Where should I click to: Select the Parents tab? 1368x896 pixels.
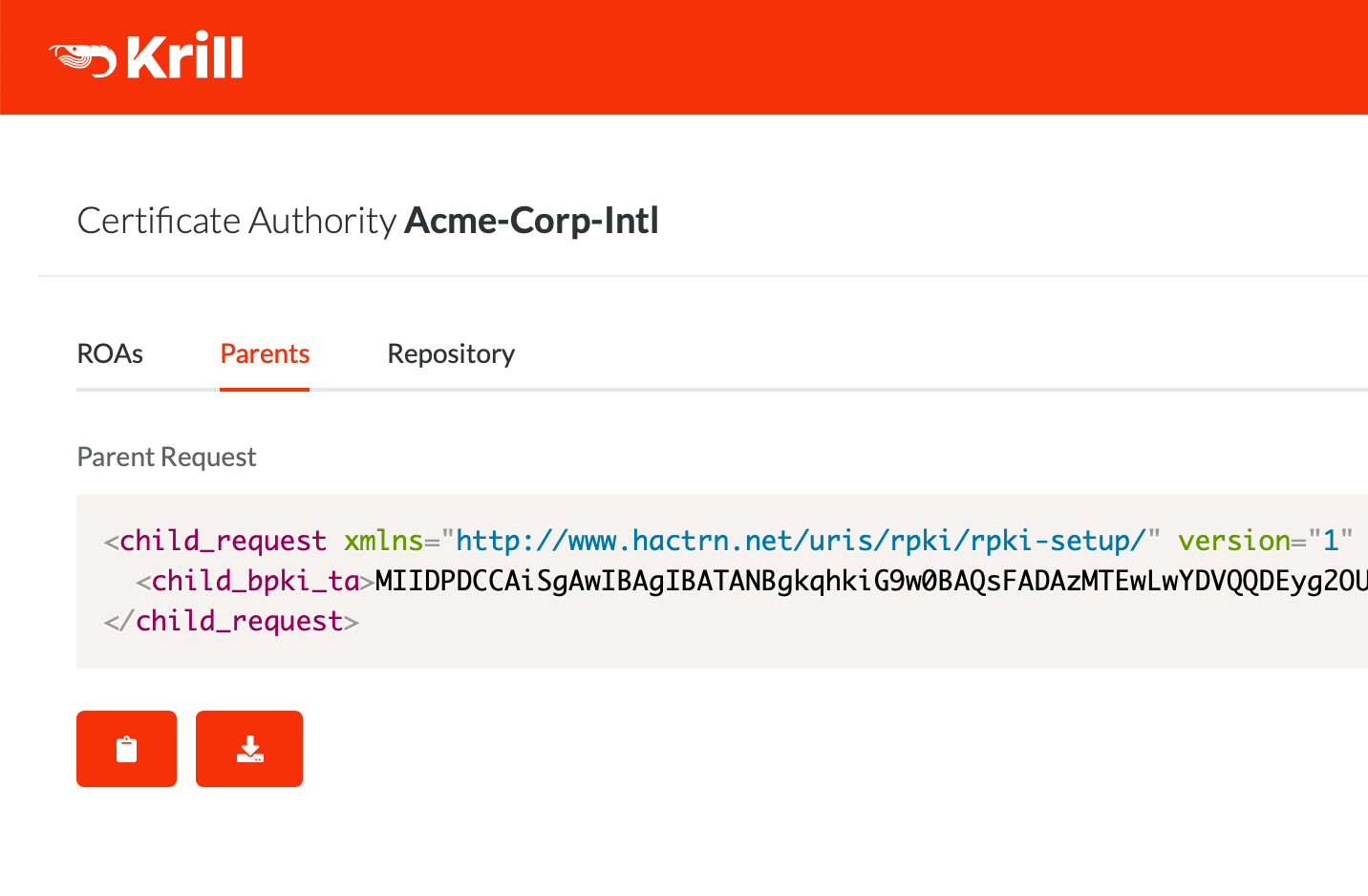coord(265,354)
